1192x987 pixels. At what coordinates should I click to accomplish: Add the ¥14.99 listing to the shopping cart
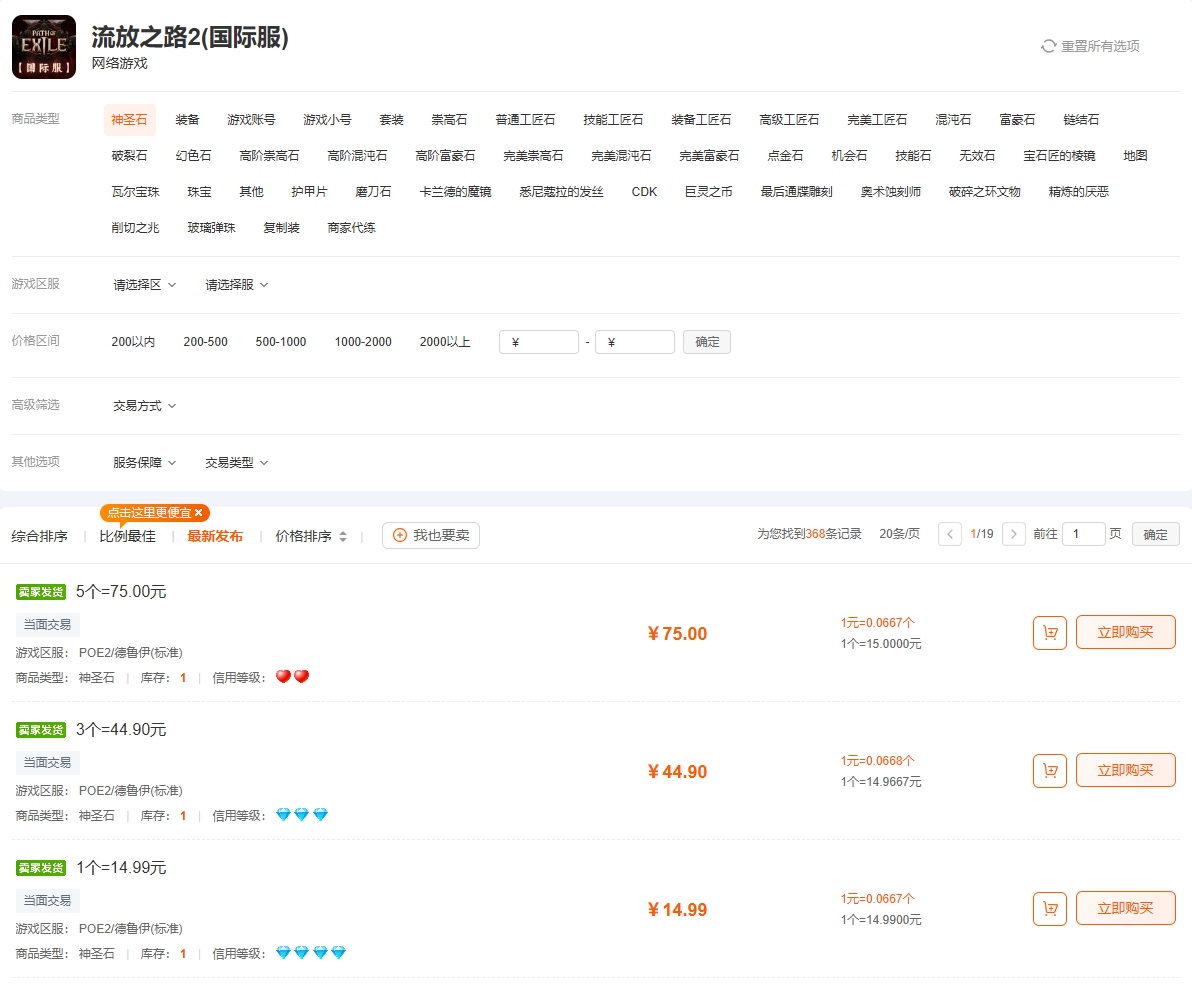coord(1049,908)
